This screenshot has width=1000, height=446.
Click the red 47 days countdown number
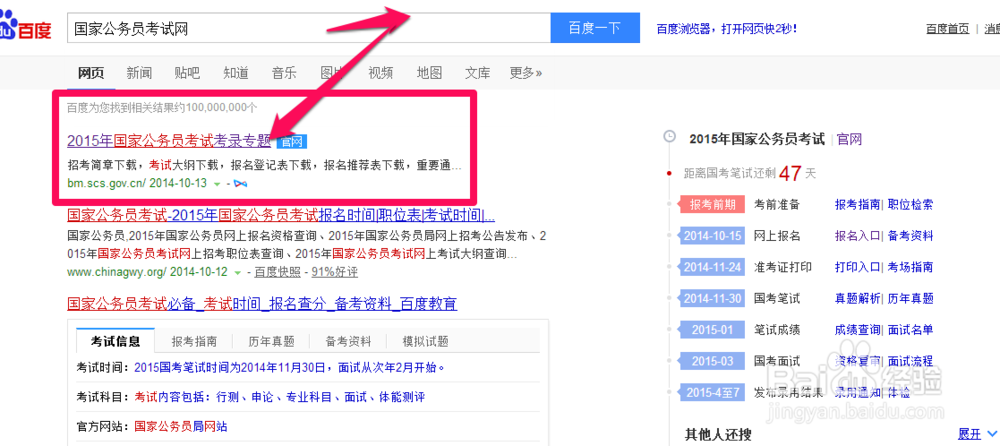click(790, 173)
